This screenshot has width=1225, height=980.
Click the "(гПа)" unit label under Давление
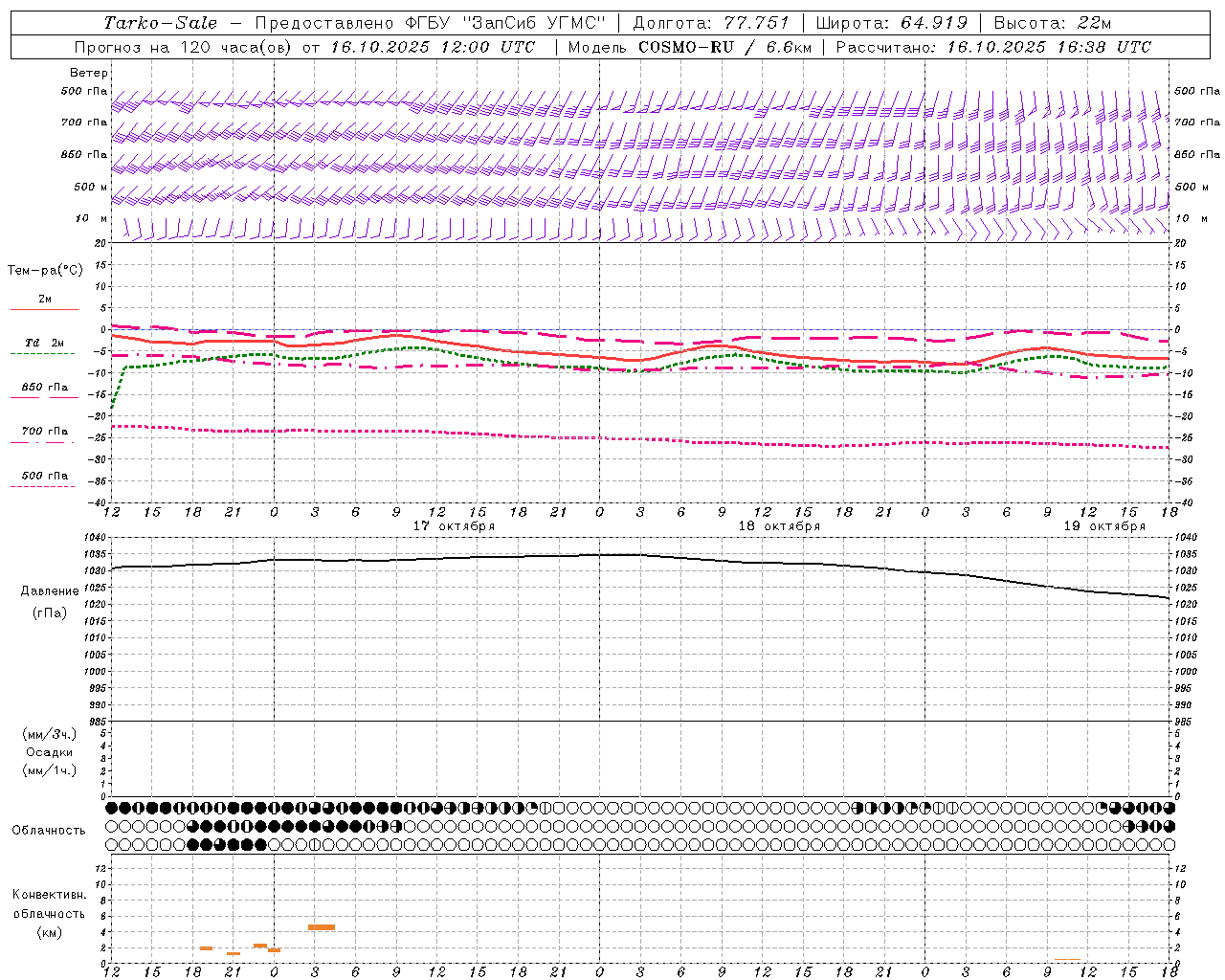click(50, 612)
